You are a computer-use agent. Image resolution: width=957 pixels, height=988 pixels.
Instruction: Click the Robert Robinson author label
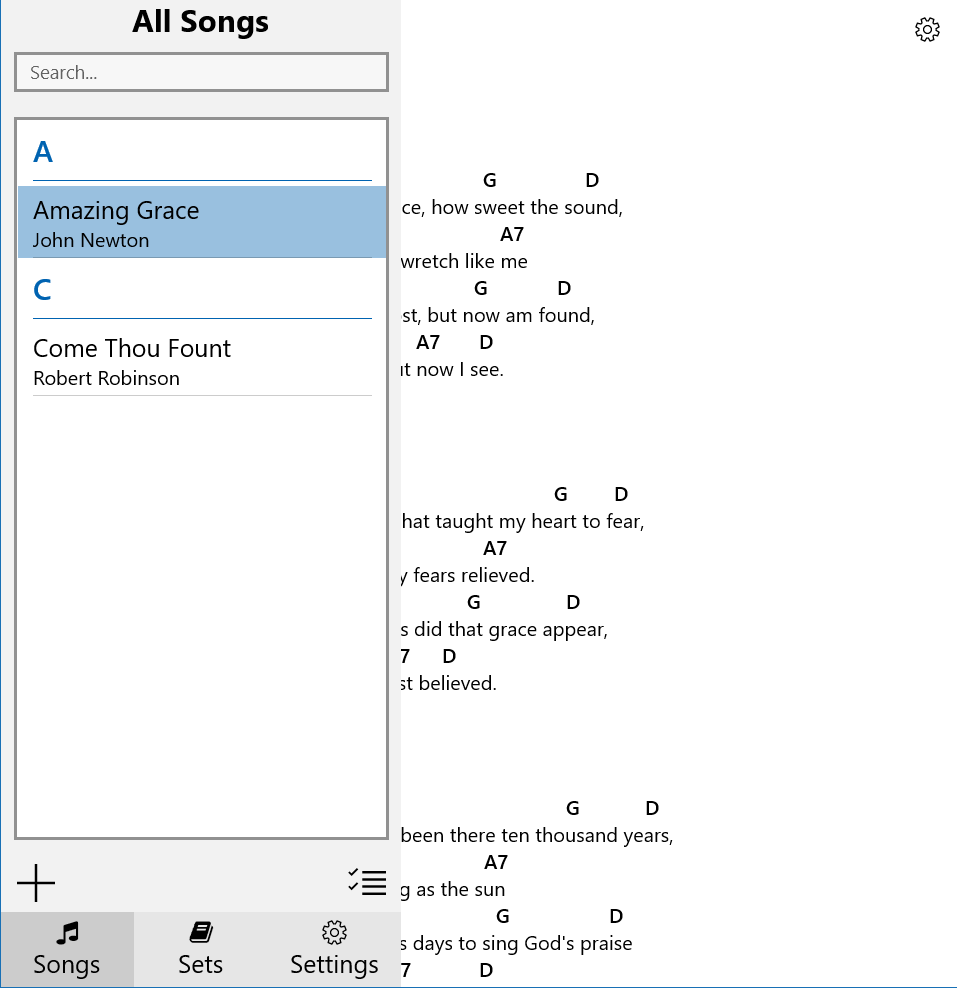click(x=106, y=378)
